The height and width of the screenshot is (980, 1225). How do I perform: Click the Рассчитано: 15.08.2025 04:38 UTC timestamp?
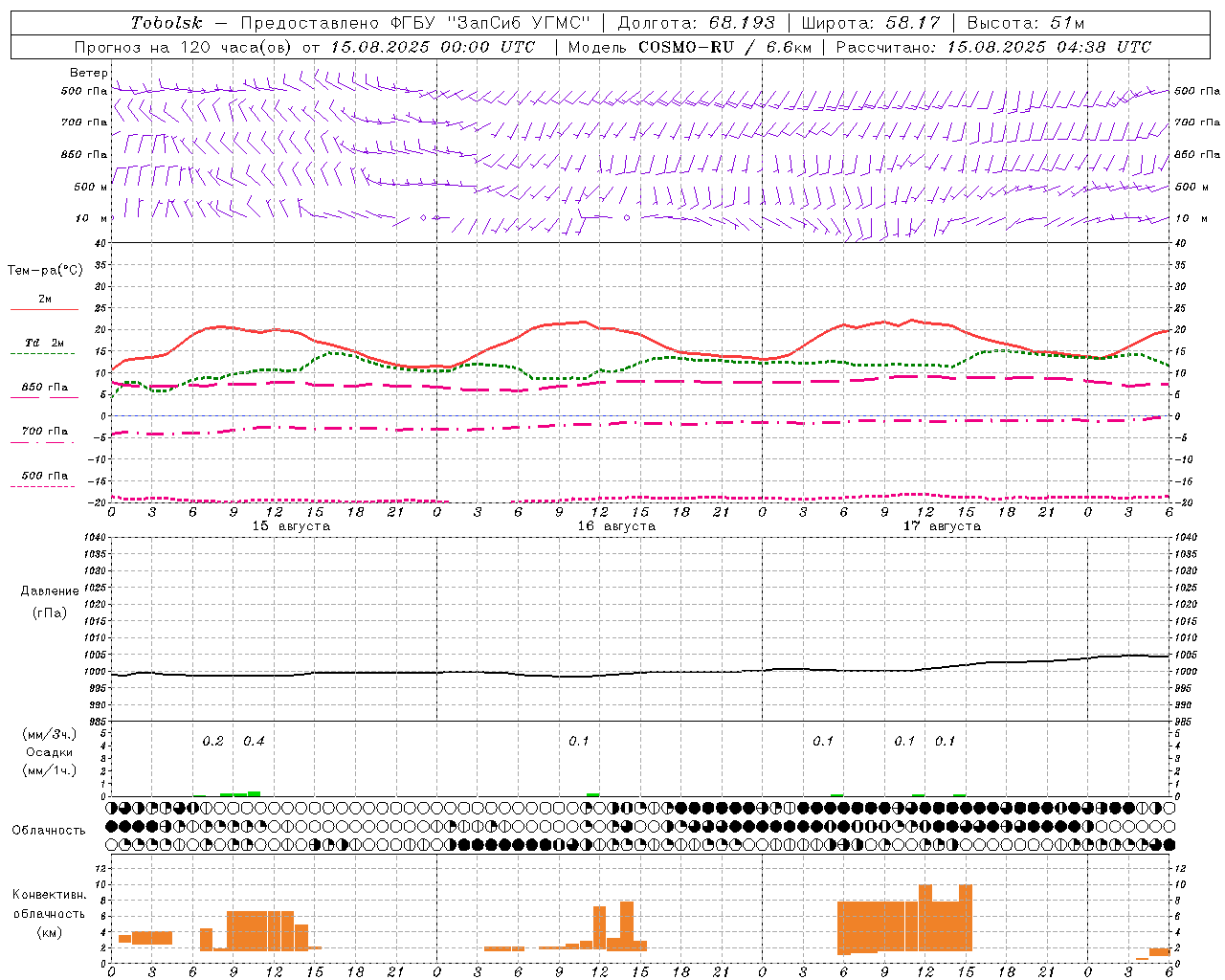click(x=993, y=47)
